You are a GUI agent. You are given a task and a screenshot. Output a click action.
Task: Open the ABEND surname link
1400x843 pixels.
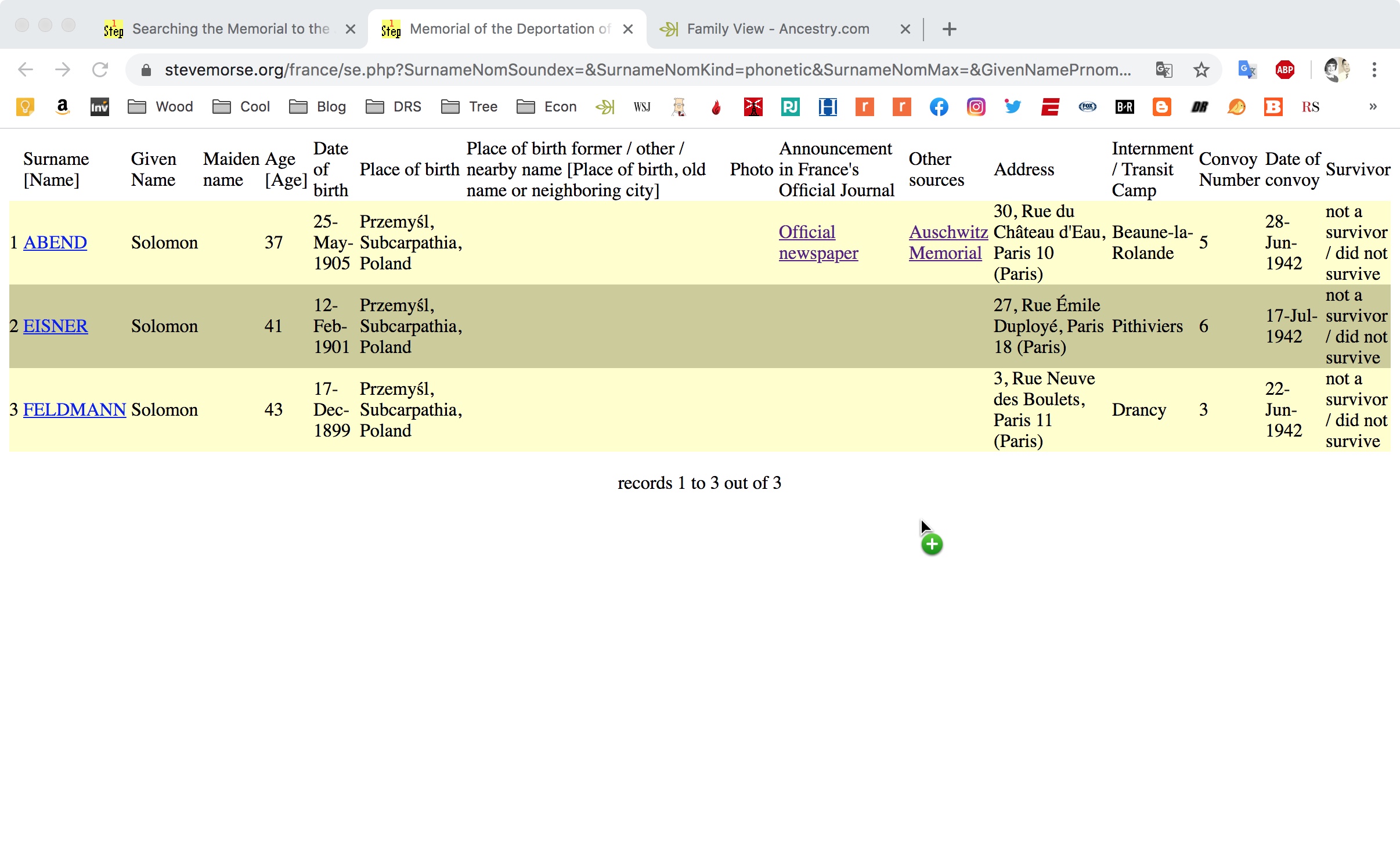coord(55,243)
